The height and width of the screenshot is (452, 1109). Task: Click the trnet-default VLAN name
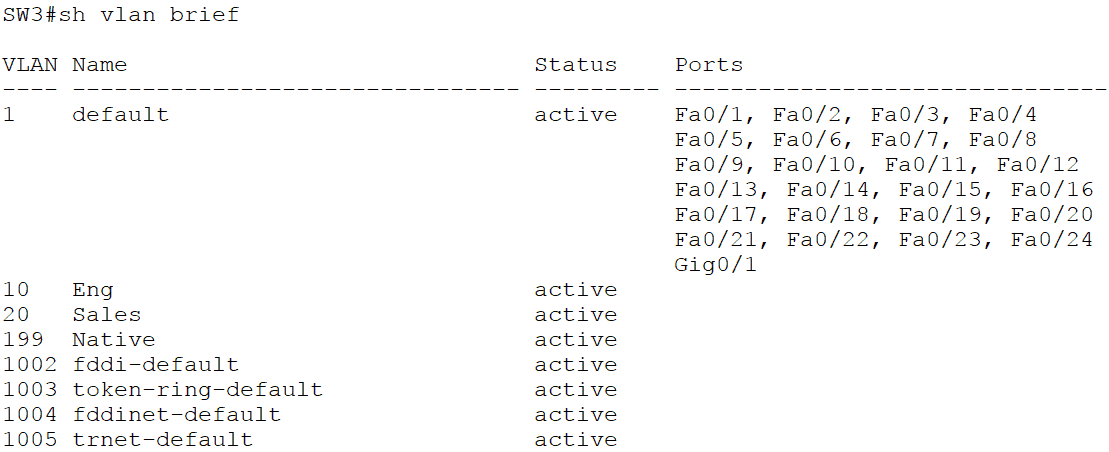click(x=162, y=440)
